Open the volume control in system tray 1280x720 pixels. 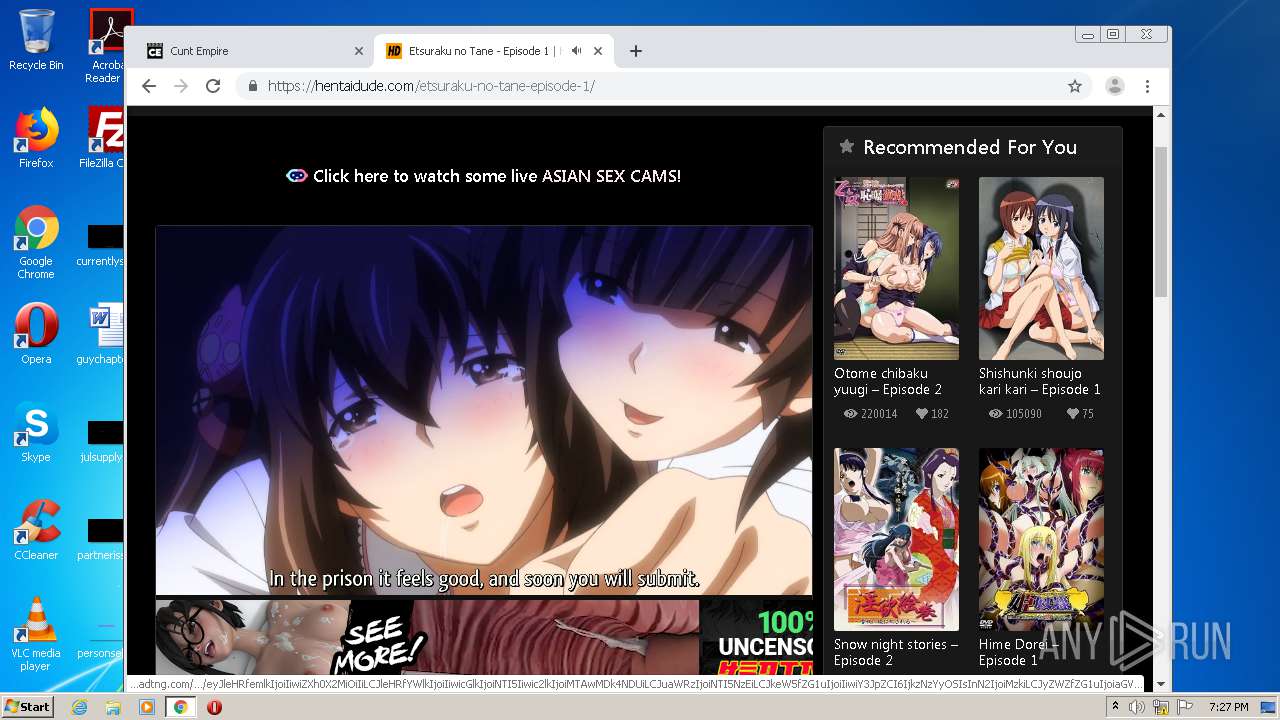coord(1137,707)
